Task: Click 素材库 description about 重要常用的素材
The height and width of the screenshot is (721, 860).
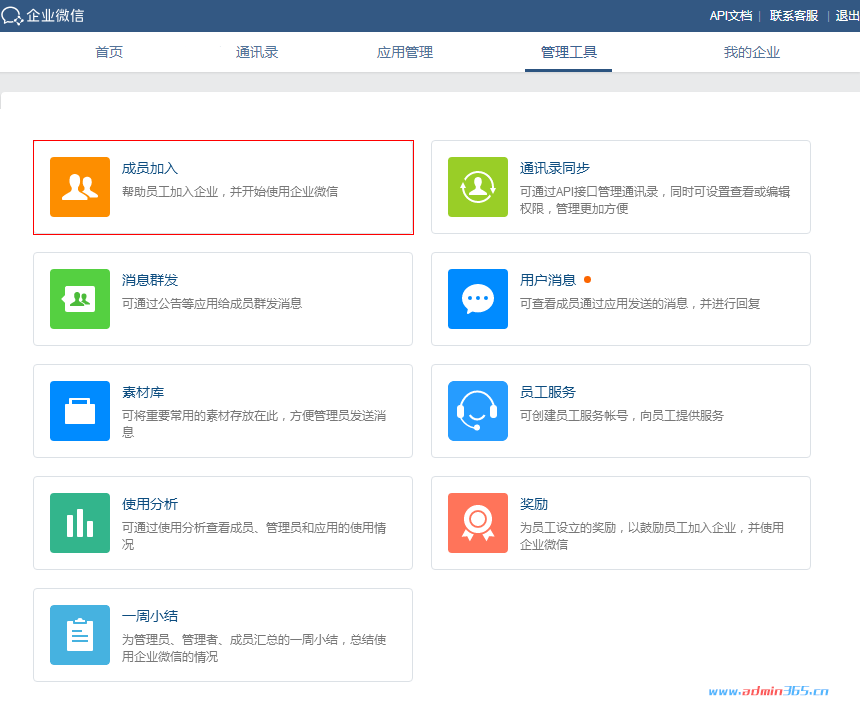Action: tap(254, 424)
